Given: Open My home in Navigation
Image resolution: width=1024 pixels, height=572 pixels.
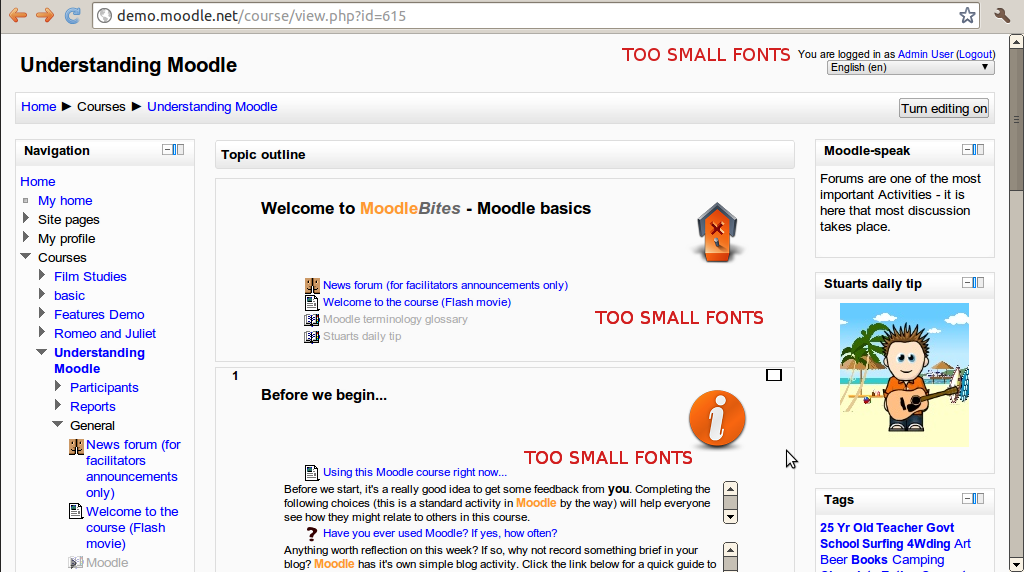Looking at the screenshot, I should (x=65, y=200).
